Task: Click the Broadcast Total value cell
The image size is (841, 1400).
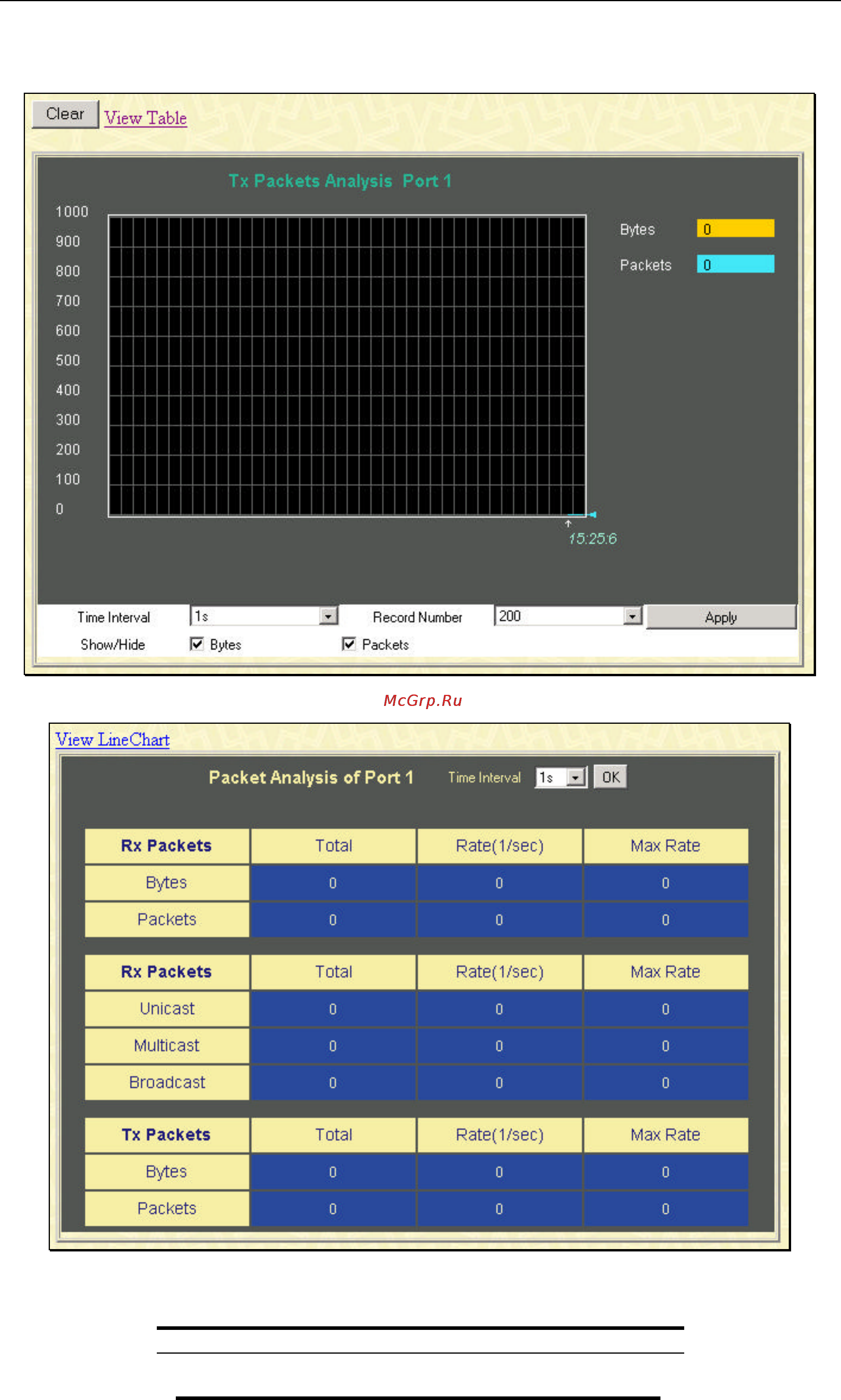Action: click(x=333, y=1082)
